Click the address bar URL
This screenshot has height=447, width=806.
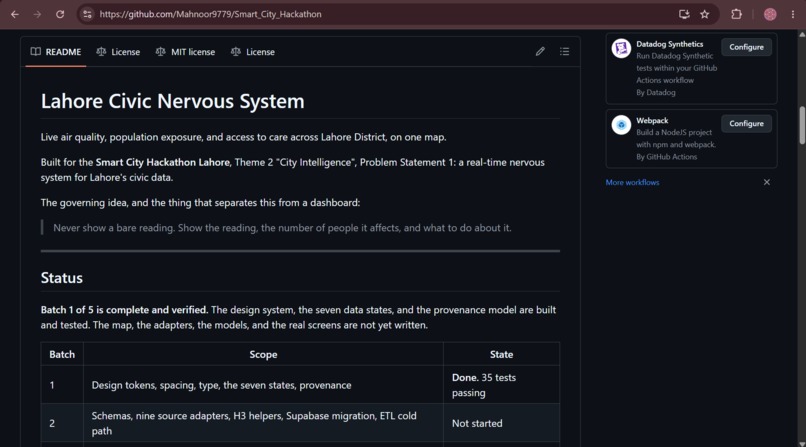pyautogui.click(x=210, y=14)
